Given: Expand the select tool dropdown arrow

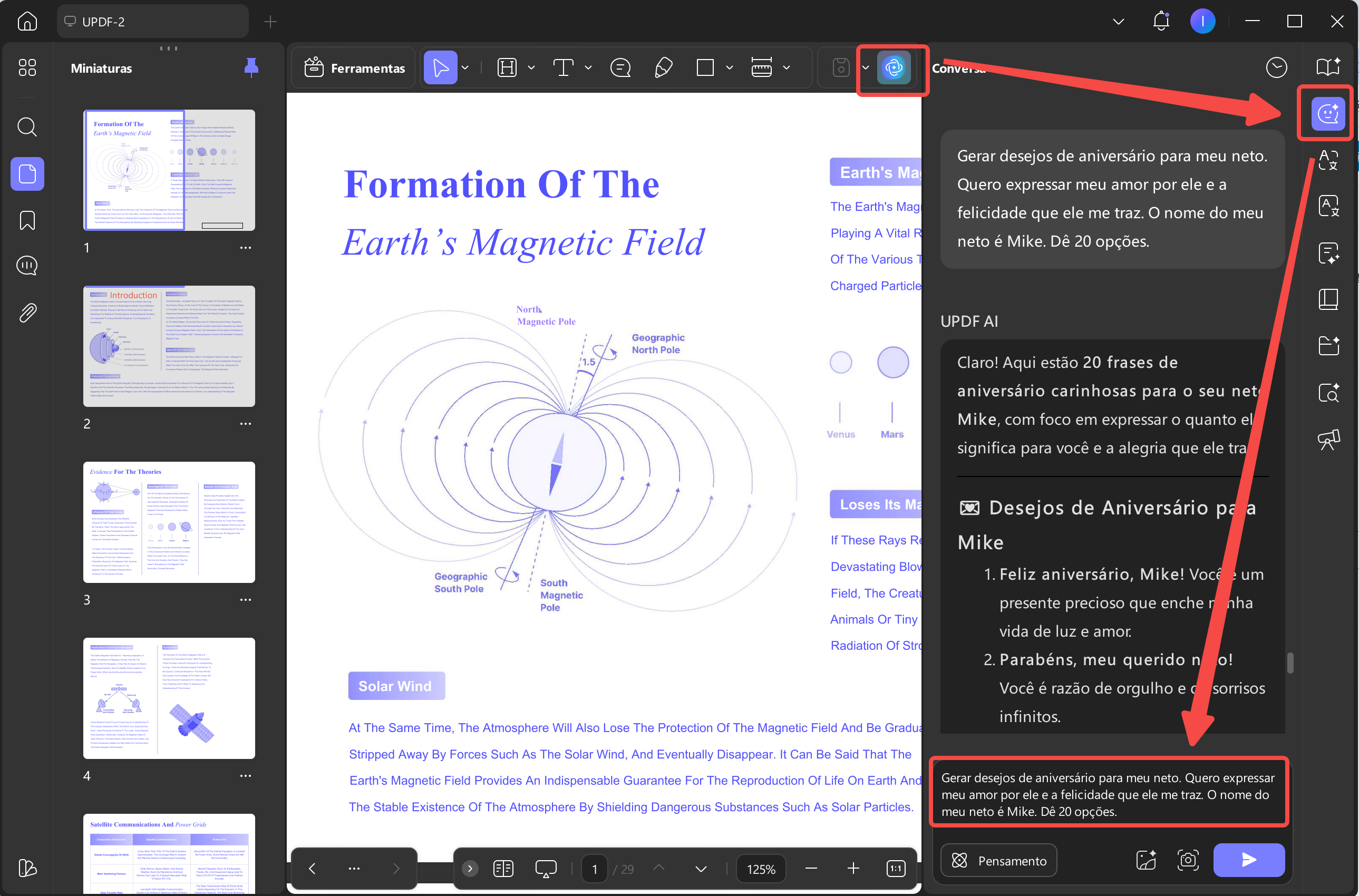Looking at the screenshot, I should pyautogui.click(x=465, y=68).
